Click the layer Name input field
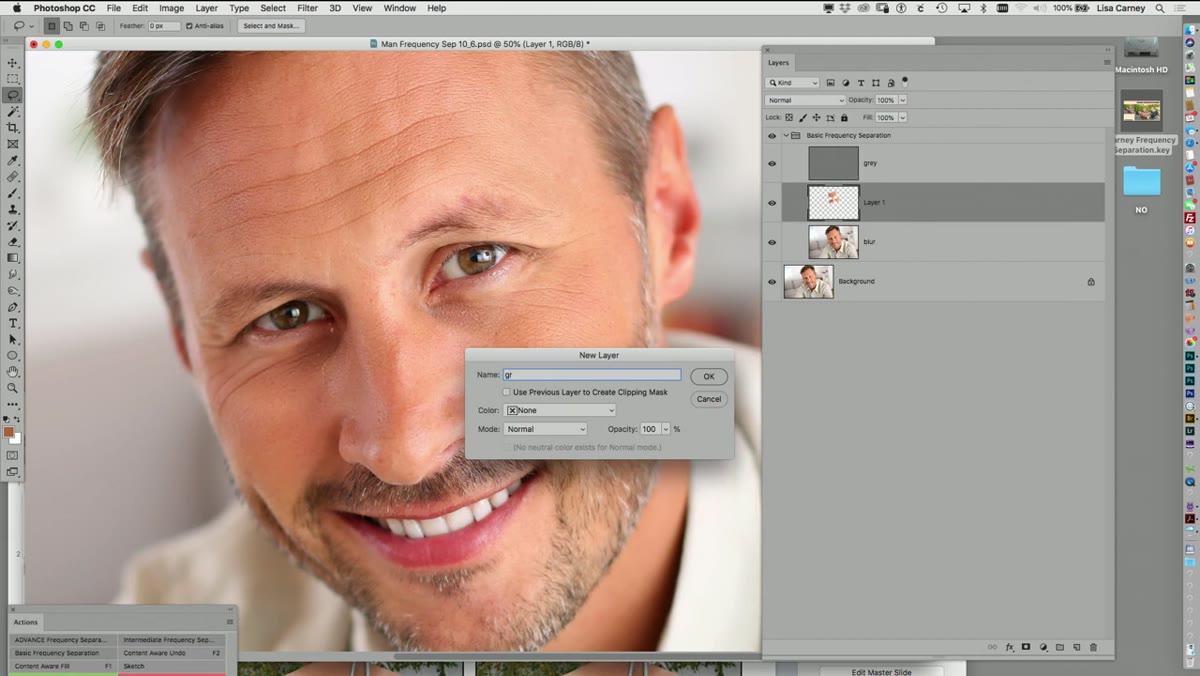 [x=591, y=375]
